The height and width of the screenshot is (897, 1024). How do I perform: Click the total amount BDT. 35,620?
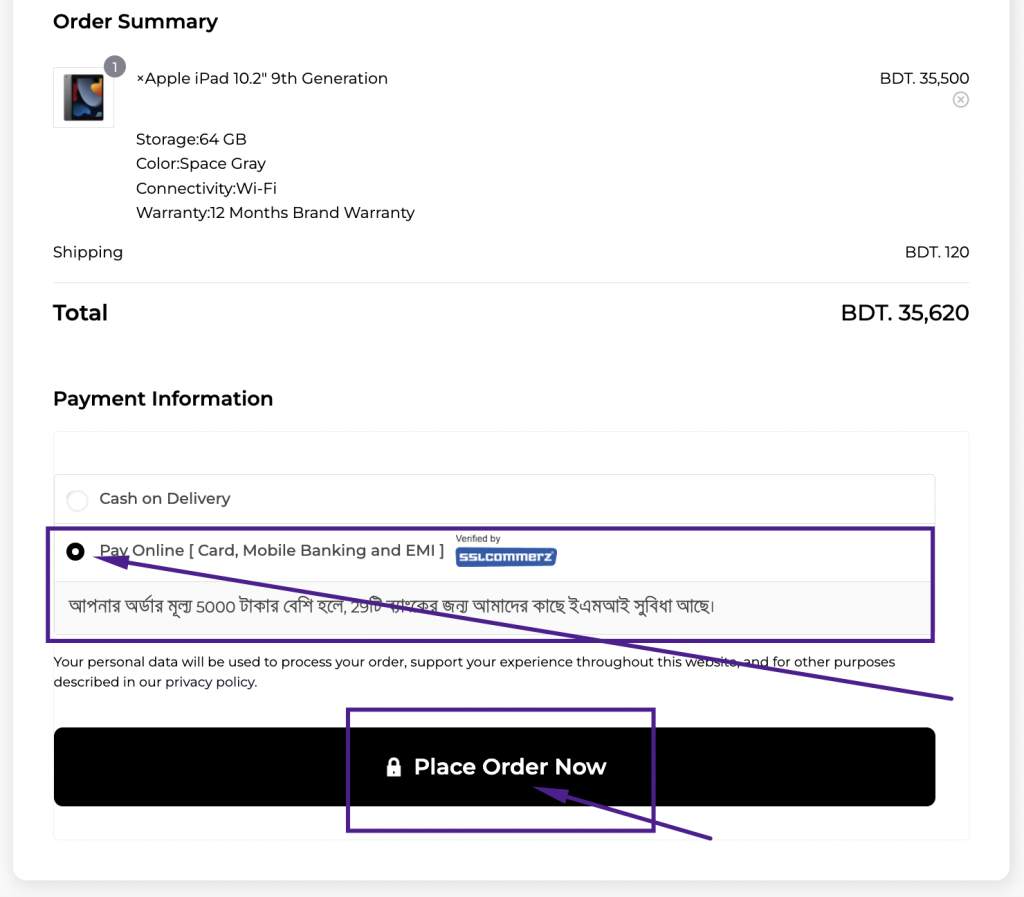coord(904,313)
